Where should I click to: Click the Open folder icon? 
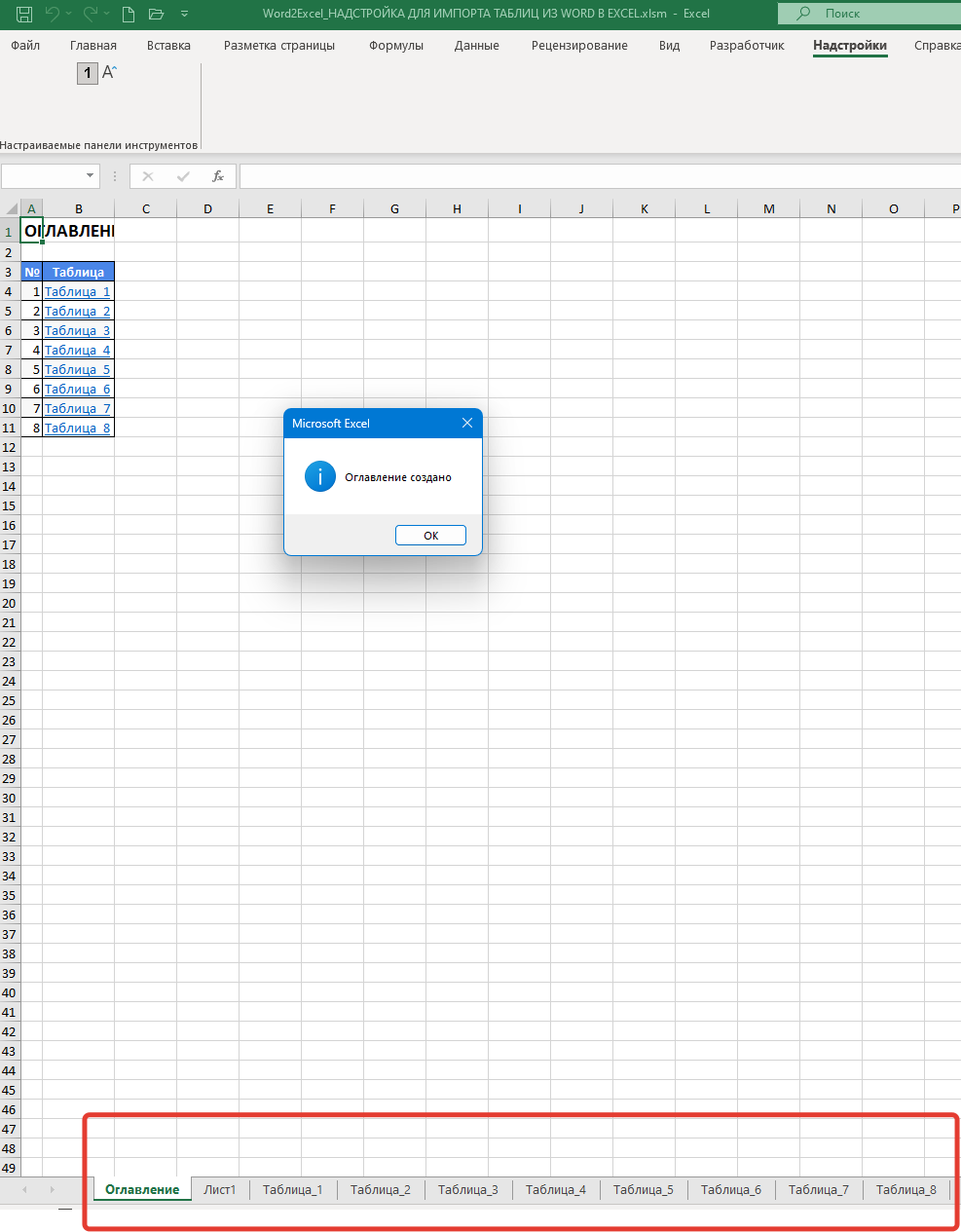(x=156, y=14)
